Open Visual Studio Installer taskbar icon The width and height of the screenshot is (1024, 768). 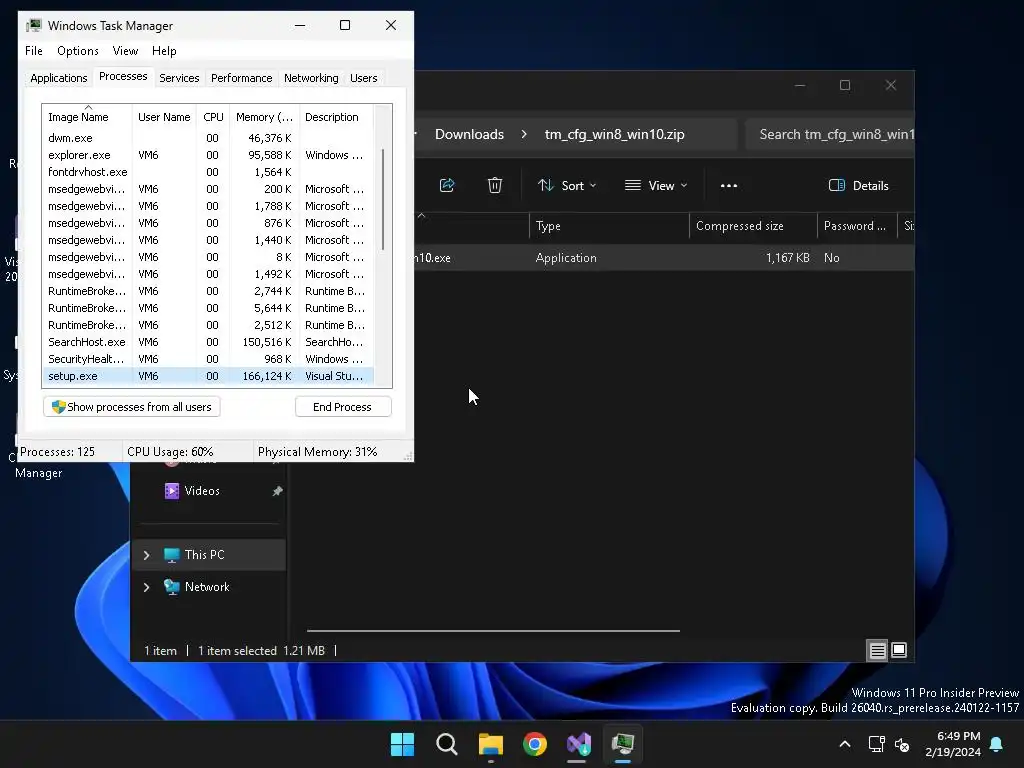579,744
